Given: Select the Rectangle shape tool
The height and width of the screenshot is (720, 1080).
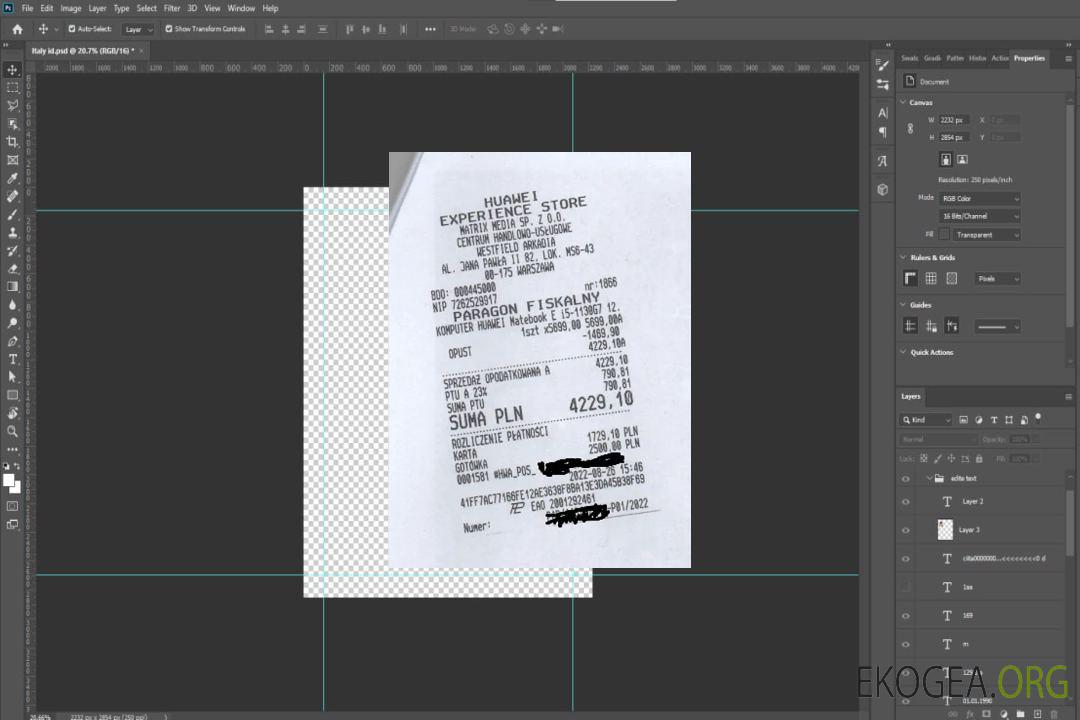Looking at the screenshot, I should click(12, 395).
